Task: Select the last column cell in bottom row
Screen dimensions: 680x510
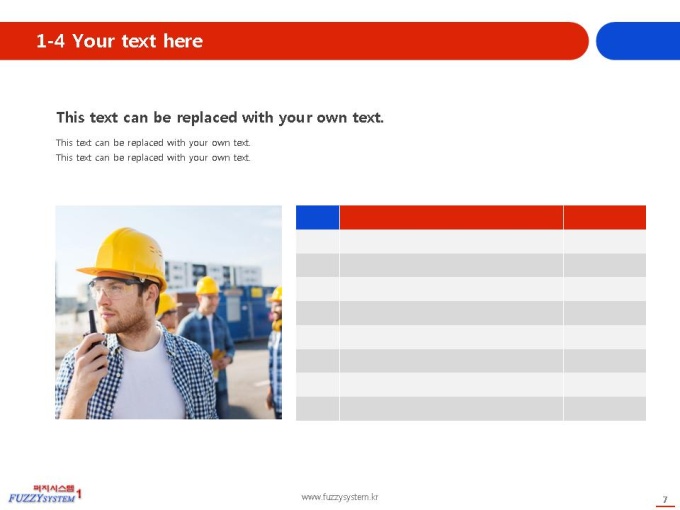Action: point(605,409)
